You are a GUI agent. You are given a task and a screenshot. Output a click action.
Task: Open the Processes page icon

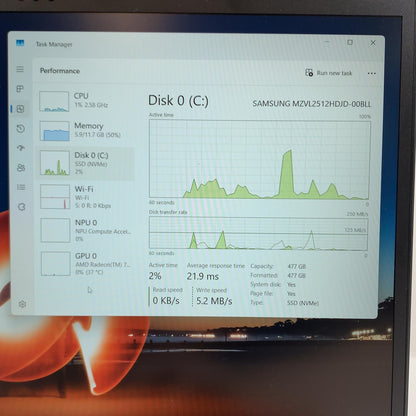20,89
